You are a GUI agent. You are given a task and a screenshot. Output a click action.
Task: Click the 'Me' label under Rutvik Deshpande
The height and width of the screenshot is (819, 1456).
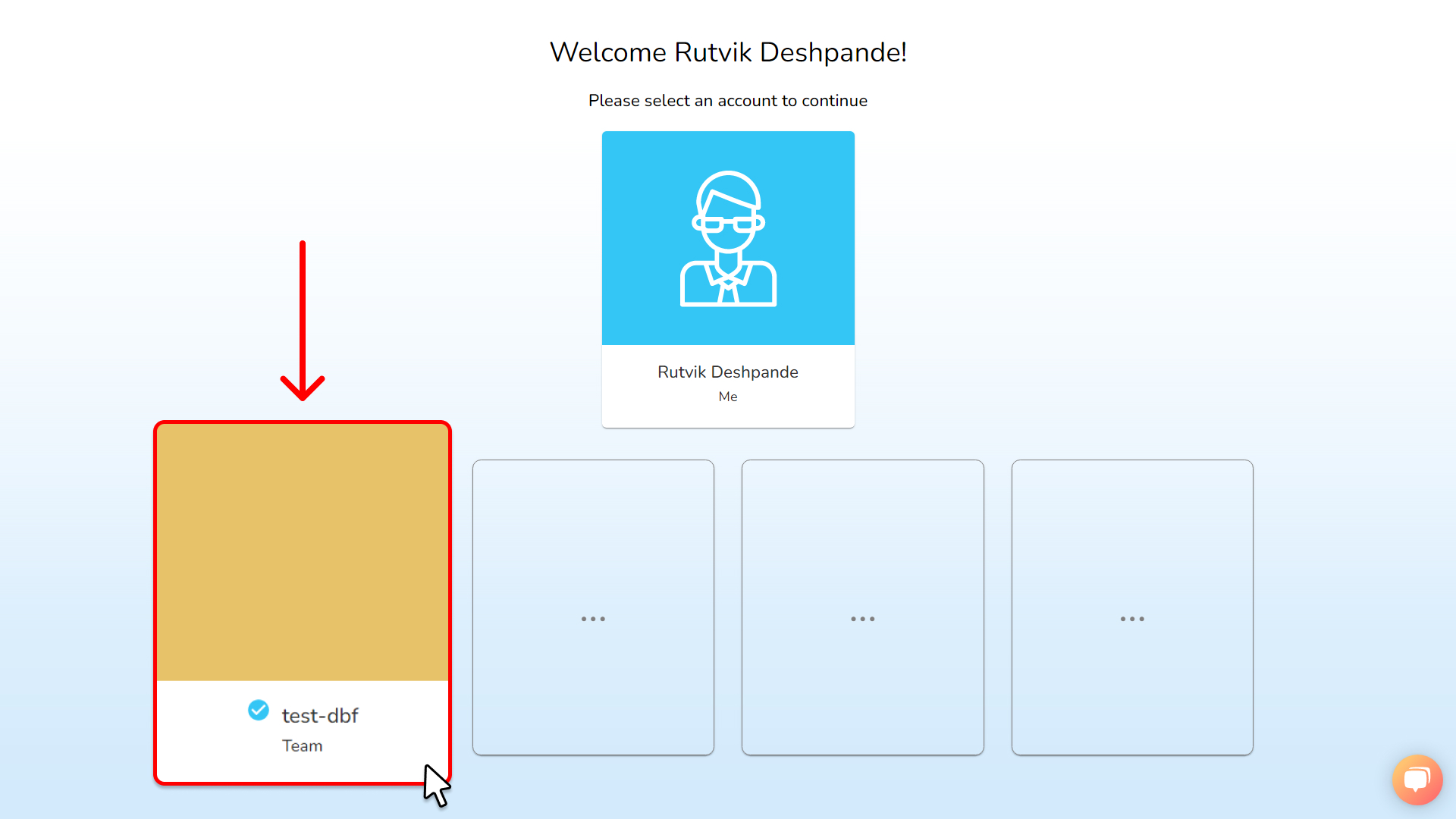point(728,397)
